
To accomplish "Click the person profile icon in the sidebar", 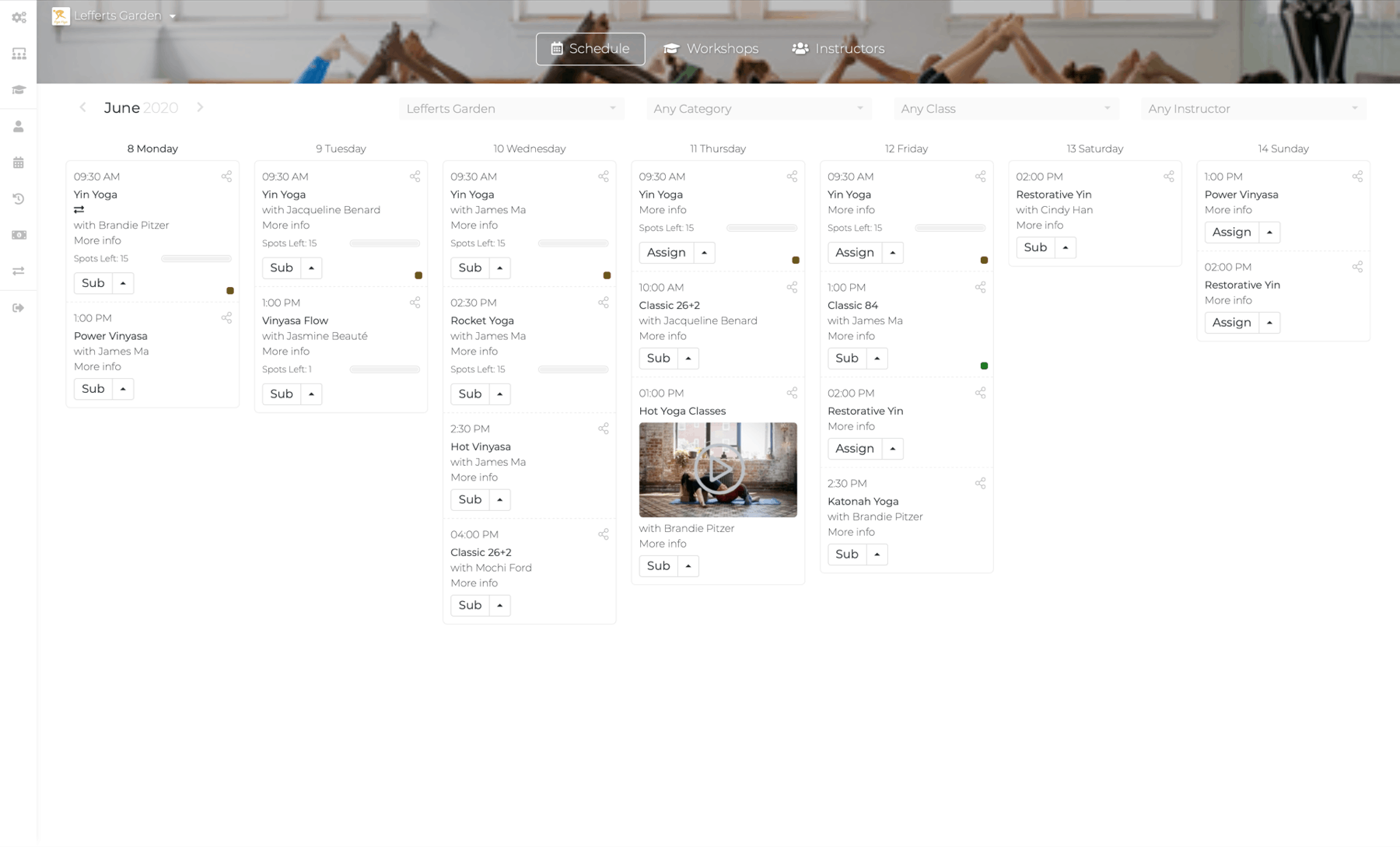I will click(19, 126).
